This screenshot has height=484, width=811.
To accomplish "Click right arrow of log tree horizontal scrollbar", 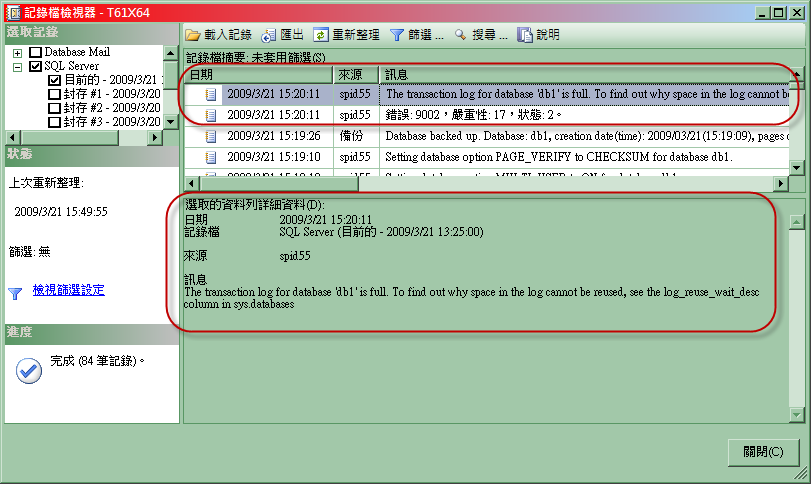I will coord(154,138).
